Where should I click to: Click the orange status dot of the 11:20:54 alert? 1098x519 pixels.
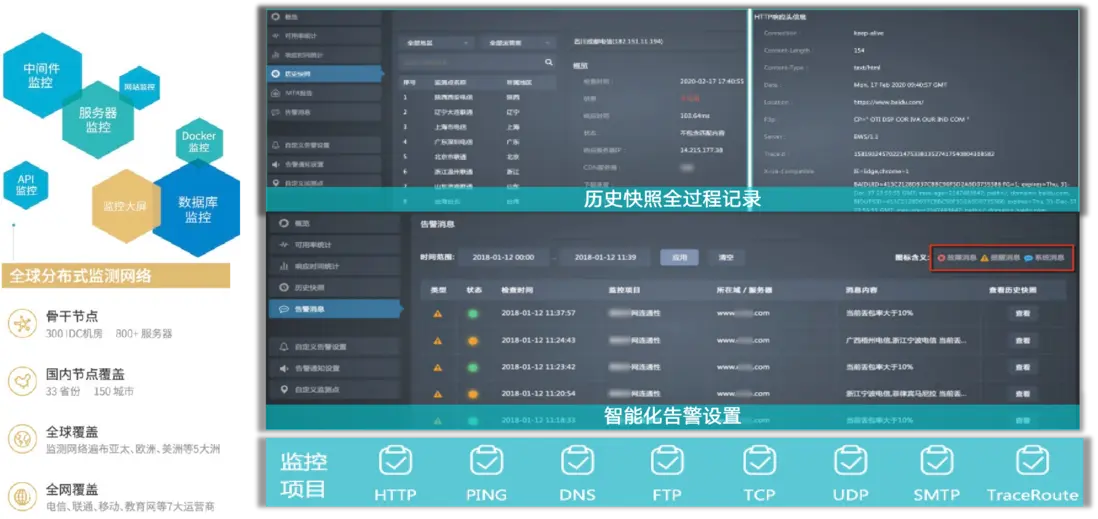pos(473,394)
